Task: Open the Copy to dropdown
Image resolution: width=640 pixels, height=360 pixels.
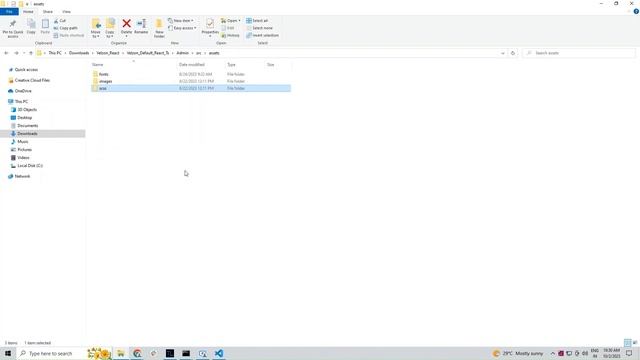Action: tap(110, 29)
